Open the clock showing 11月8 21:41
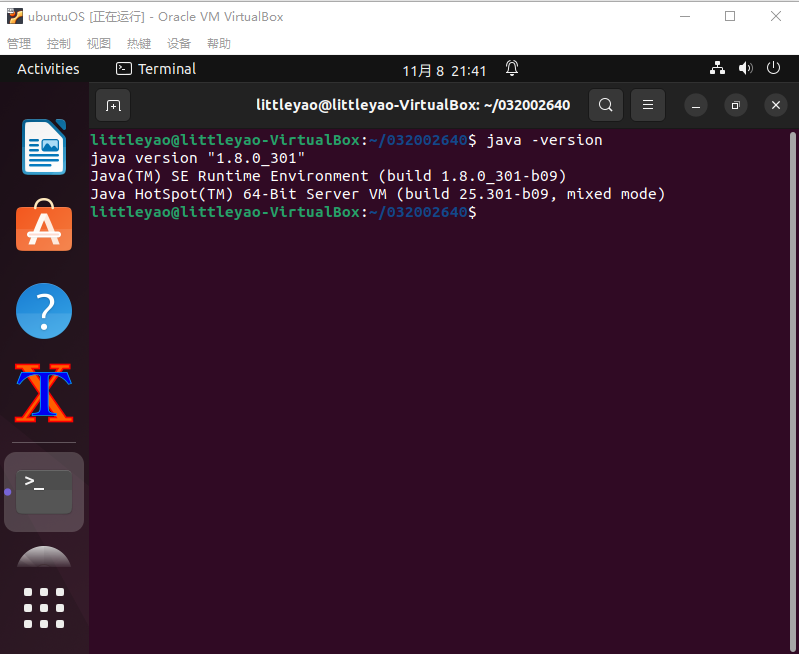Viewport: 799px width, 654px height. 444,70
